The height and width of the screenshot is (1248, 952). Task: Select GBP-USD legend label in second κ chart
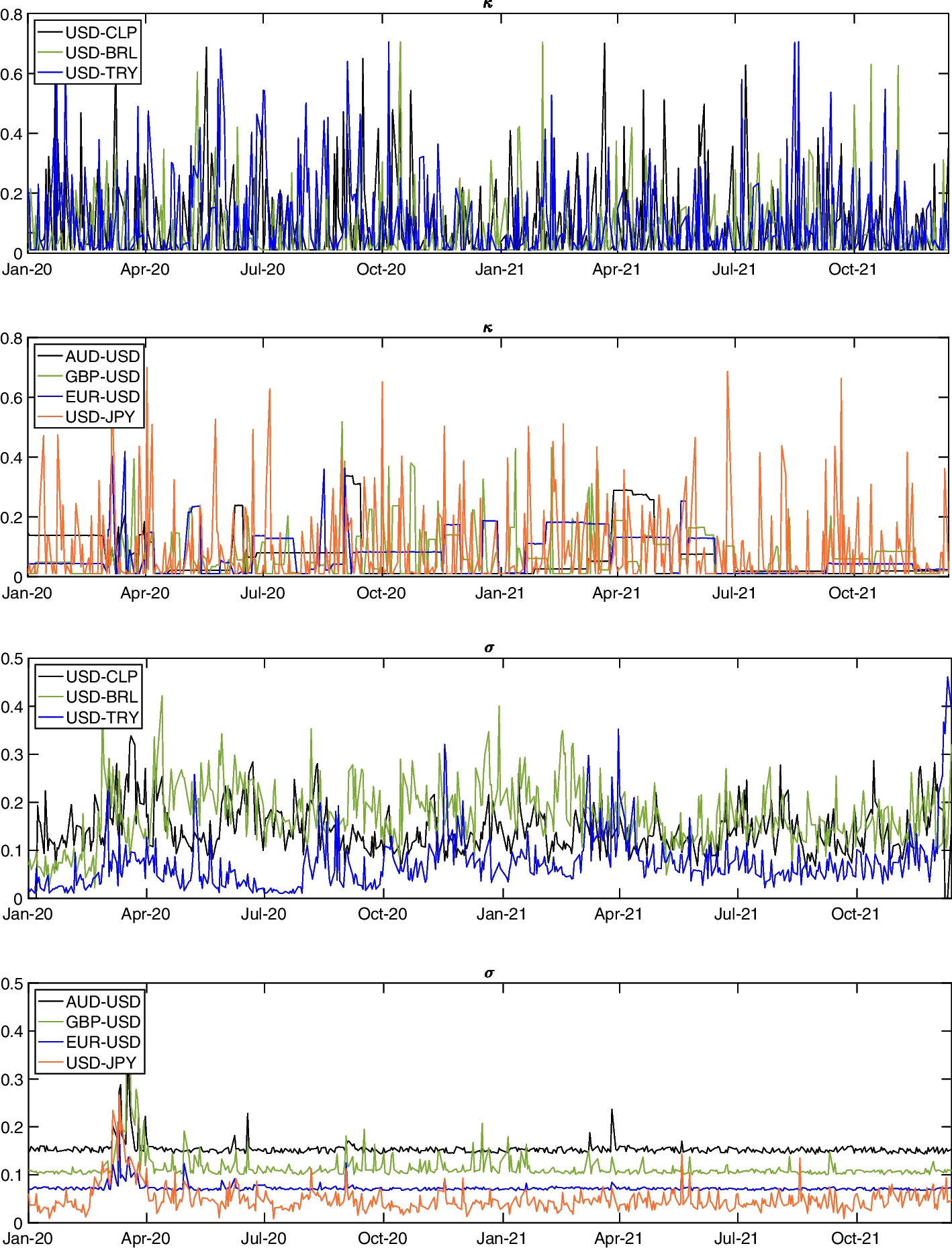click(x=103, y=376)
